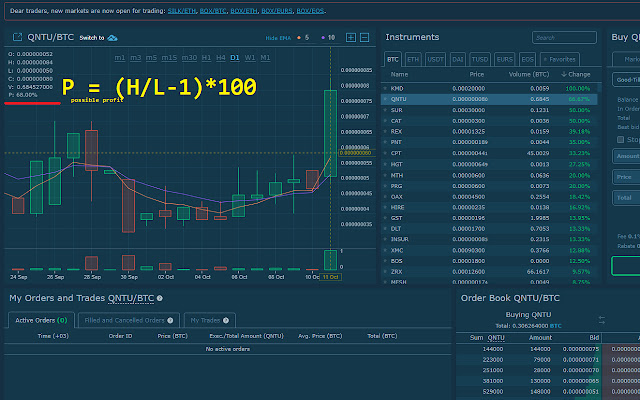Favorite the HIRE instrument star

click(385, 207)
